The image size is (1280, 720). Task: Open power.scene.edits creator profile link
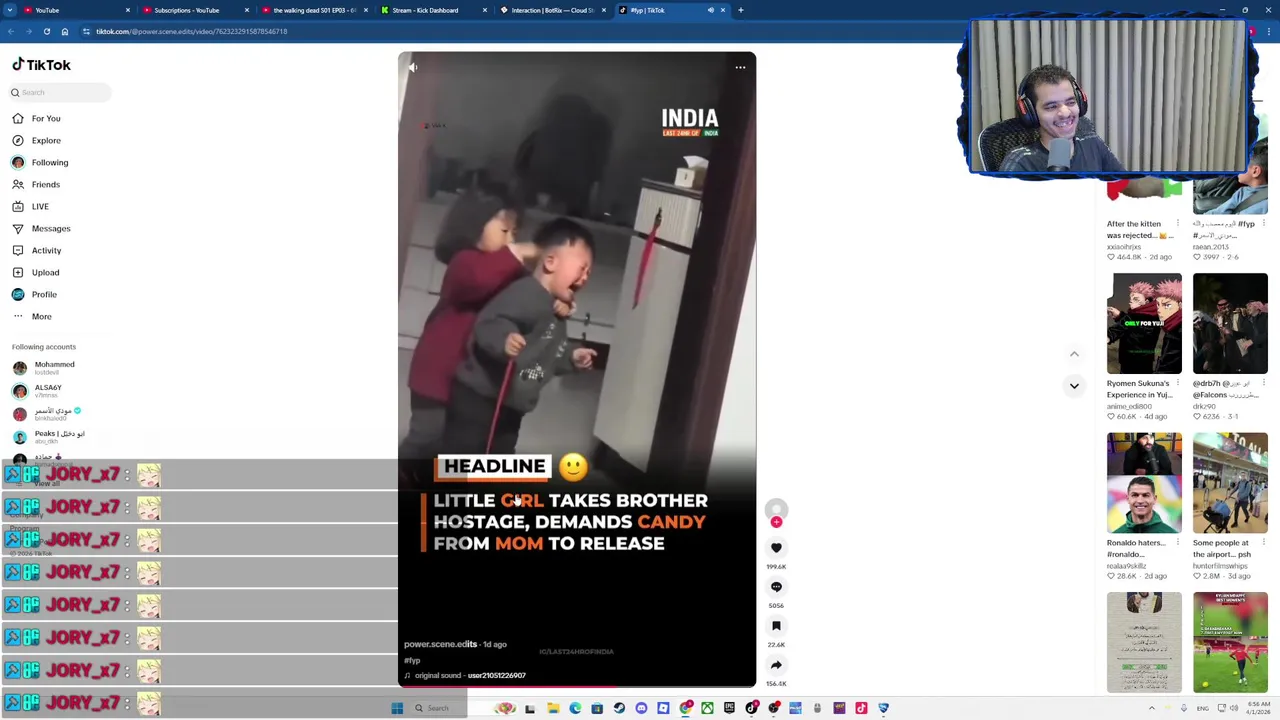[x=440, y=644]
